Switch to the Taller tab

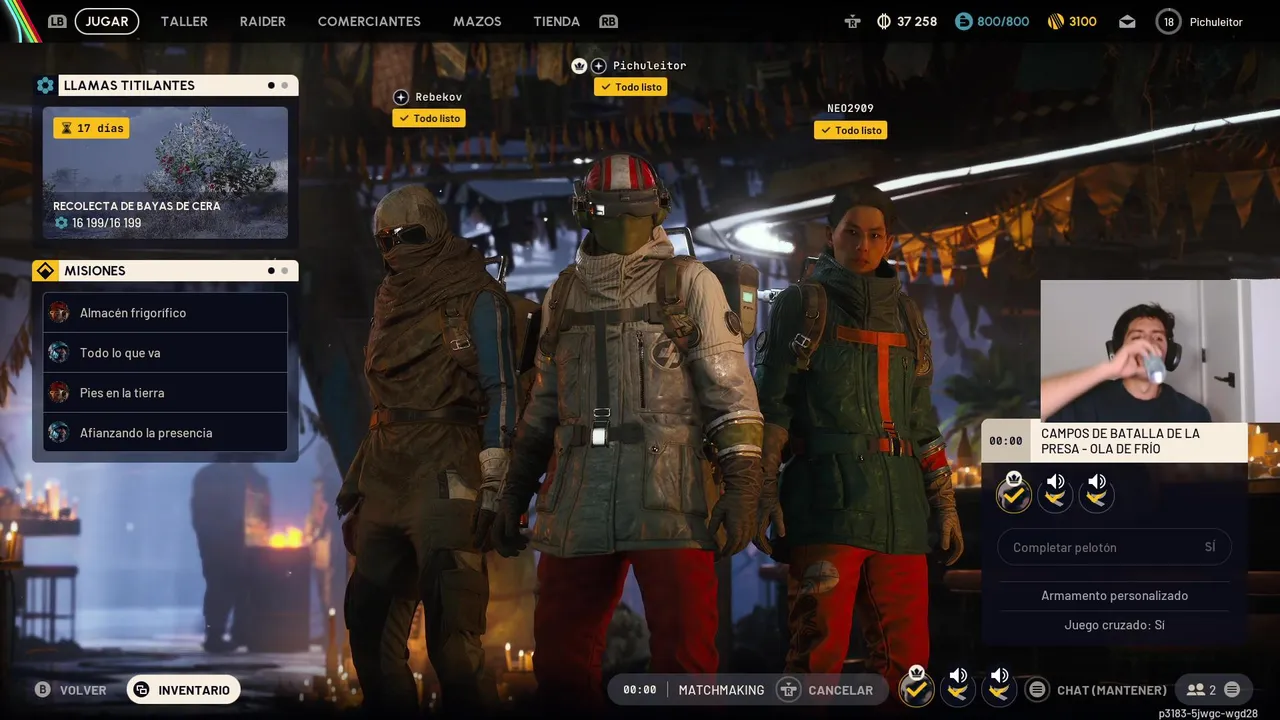coord(184,21)
